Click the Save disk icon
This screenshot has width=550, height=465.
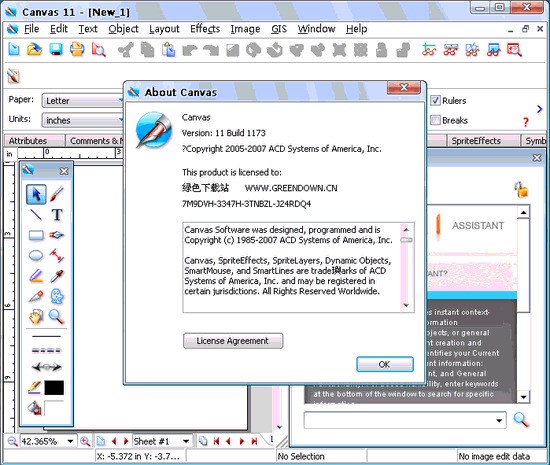(55, 49)
